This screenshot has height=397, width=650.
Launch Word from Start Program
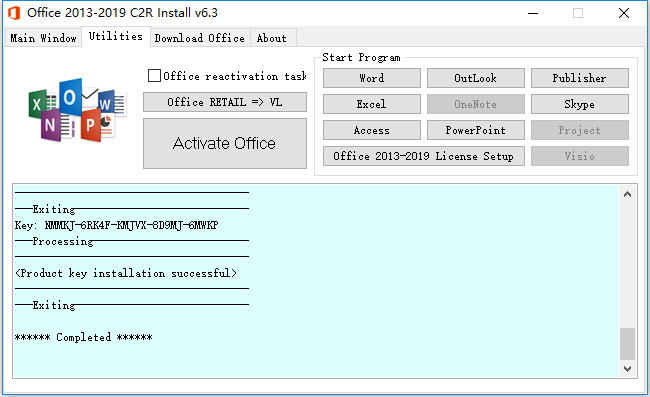coord(372,78)
